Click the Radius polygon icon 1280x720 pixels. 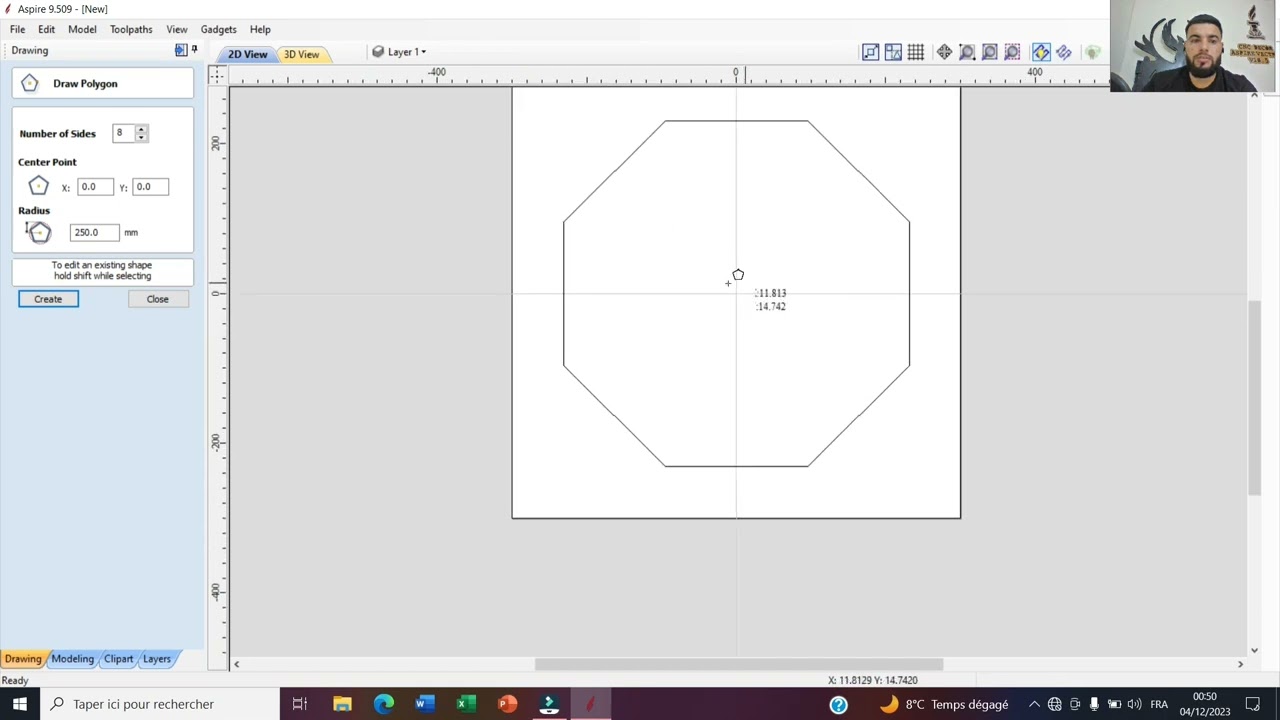click(x=38, y=232)
